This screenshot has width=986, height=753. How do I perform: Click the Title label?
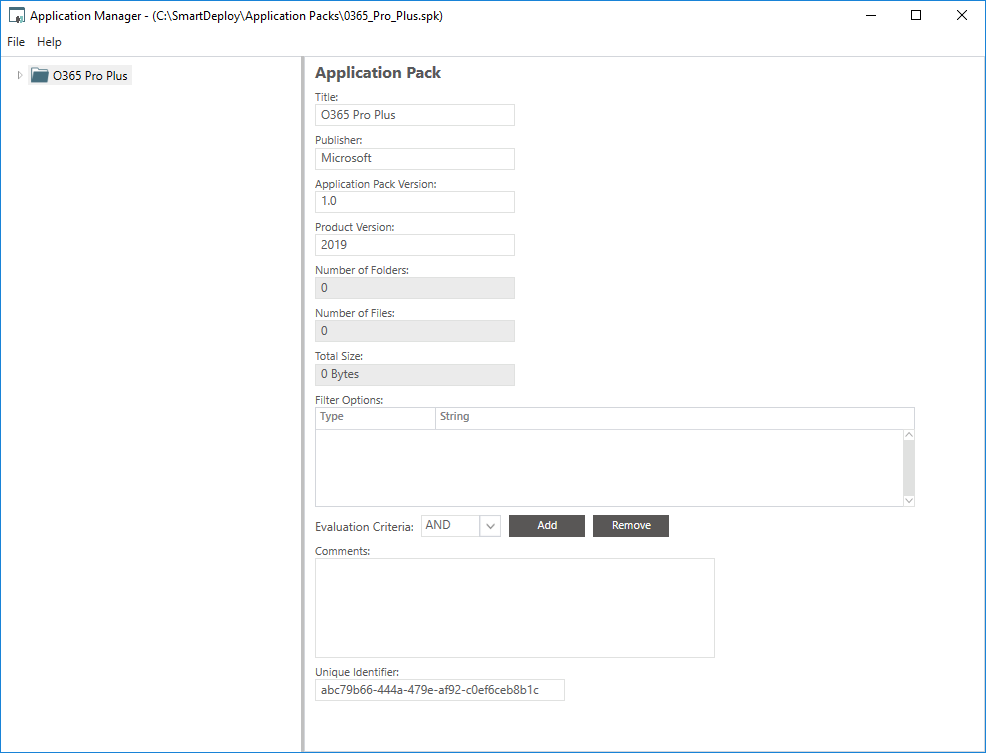tap(326, 98)
